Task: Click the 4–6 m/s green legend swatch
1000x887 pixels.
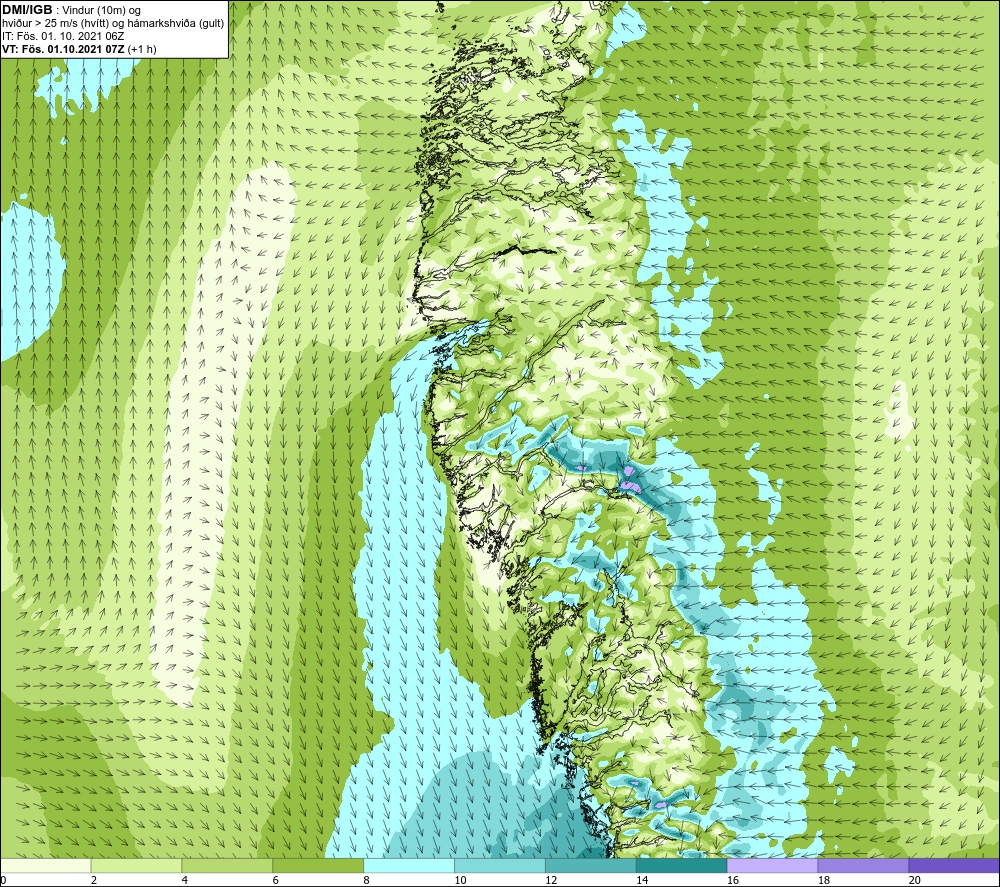Action: [x=227, y=865]
